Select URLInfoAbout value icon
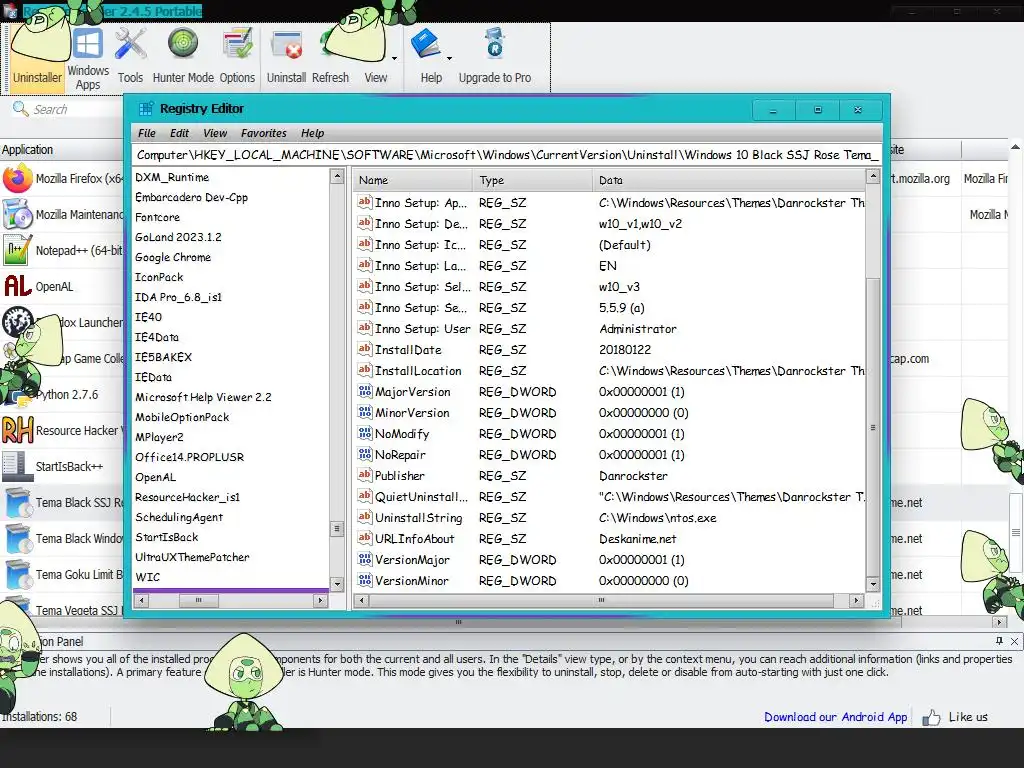This screenshot has height=768, width=1024. point(365,538)
